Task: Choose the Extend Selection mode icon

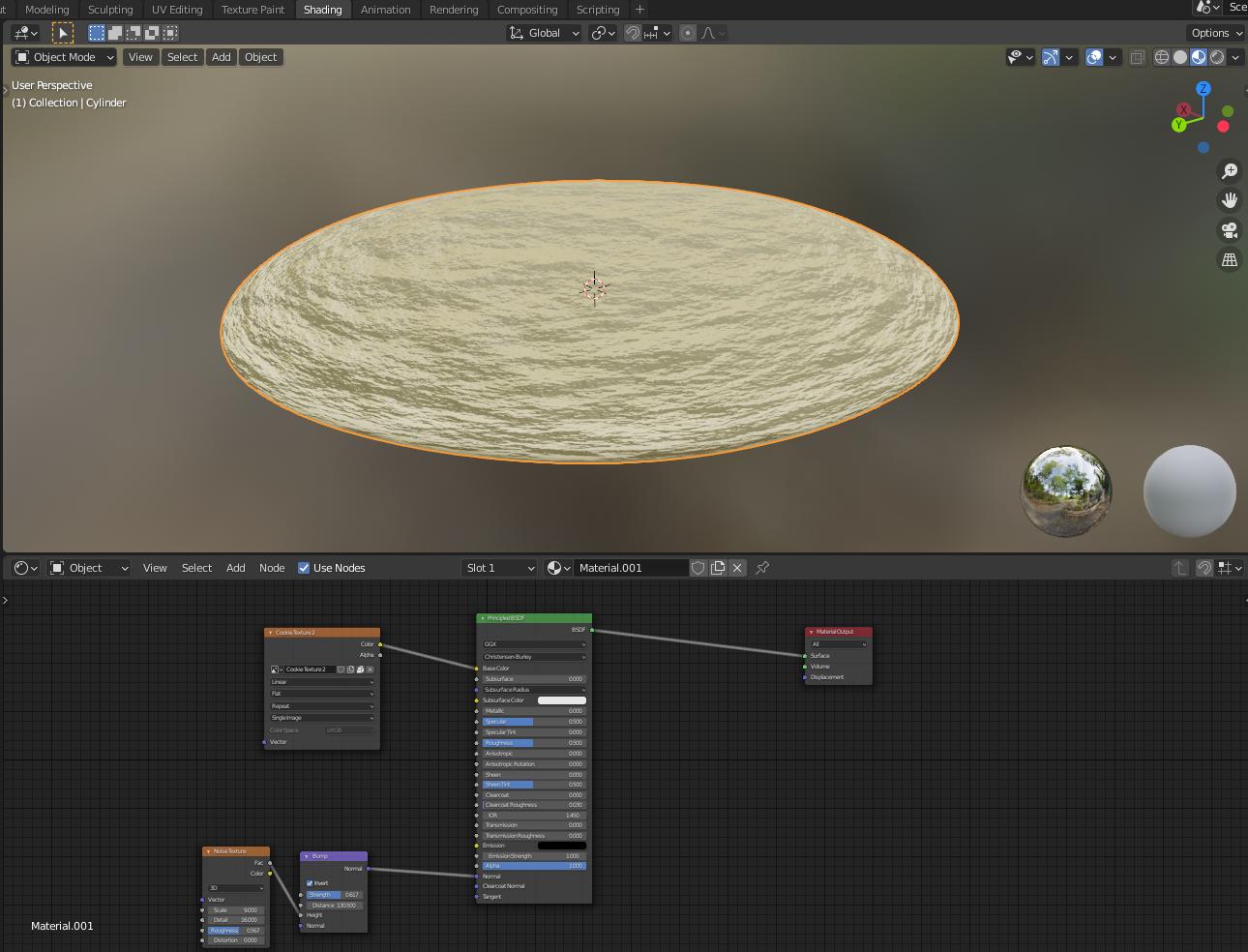Action: pos(115,33)
